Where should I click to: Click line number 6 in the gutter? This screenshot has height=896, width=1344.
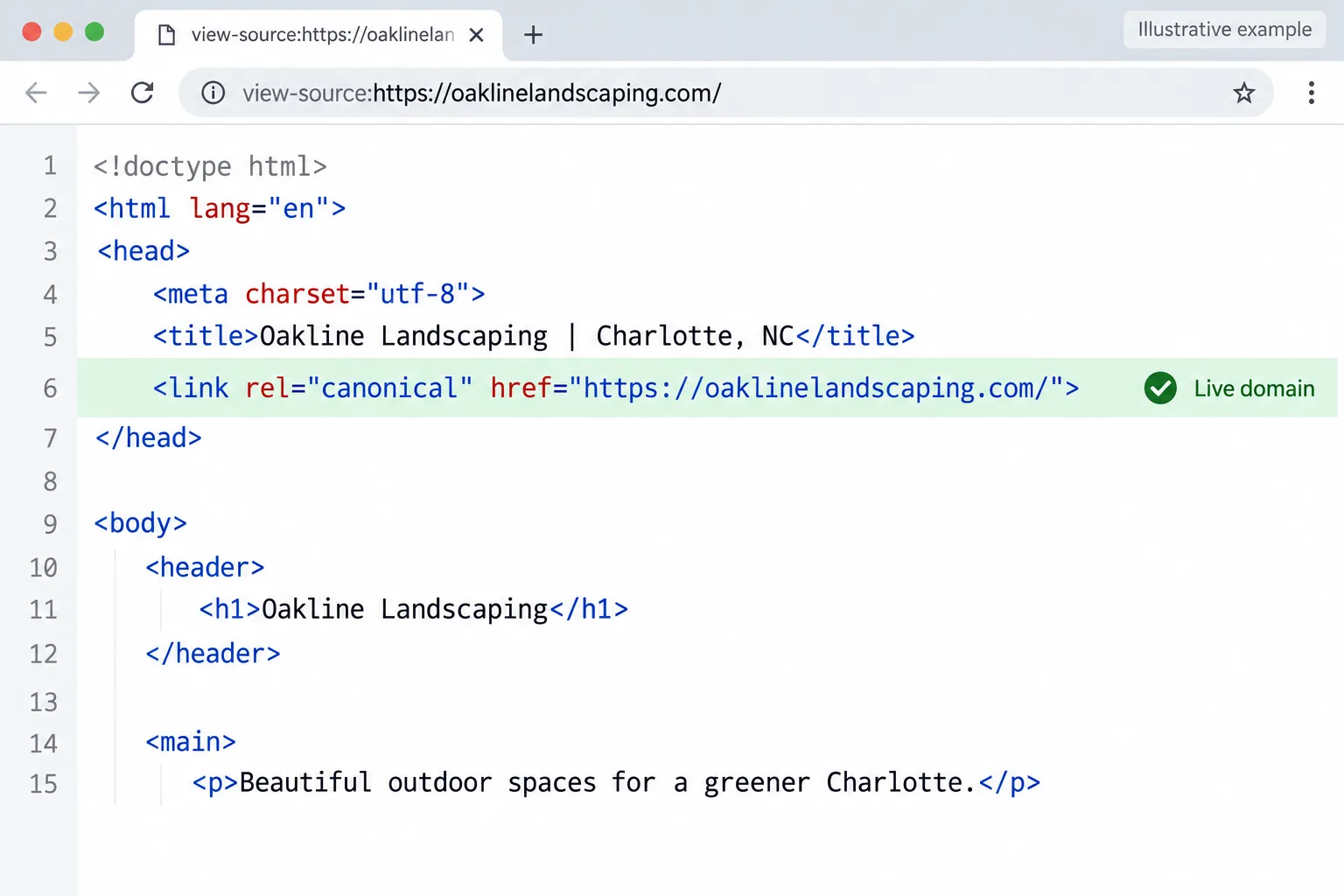tap(51, 388)
